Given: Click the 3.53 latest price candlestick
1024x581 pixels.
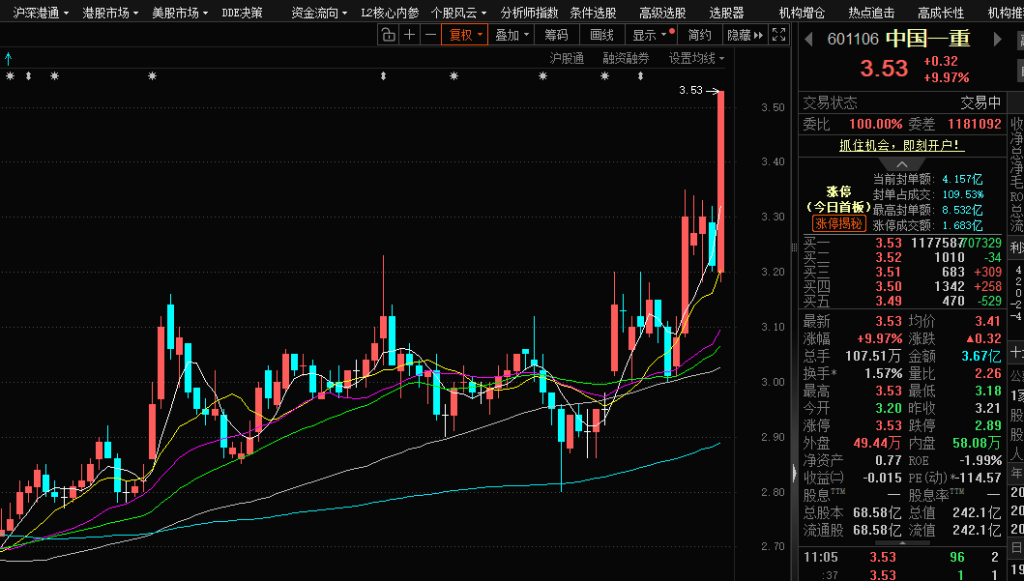Looking at the screenshot, I should tap(720, 180).
